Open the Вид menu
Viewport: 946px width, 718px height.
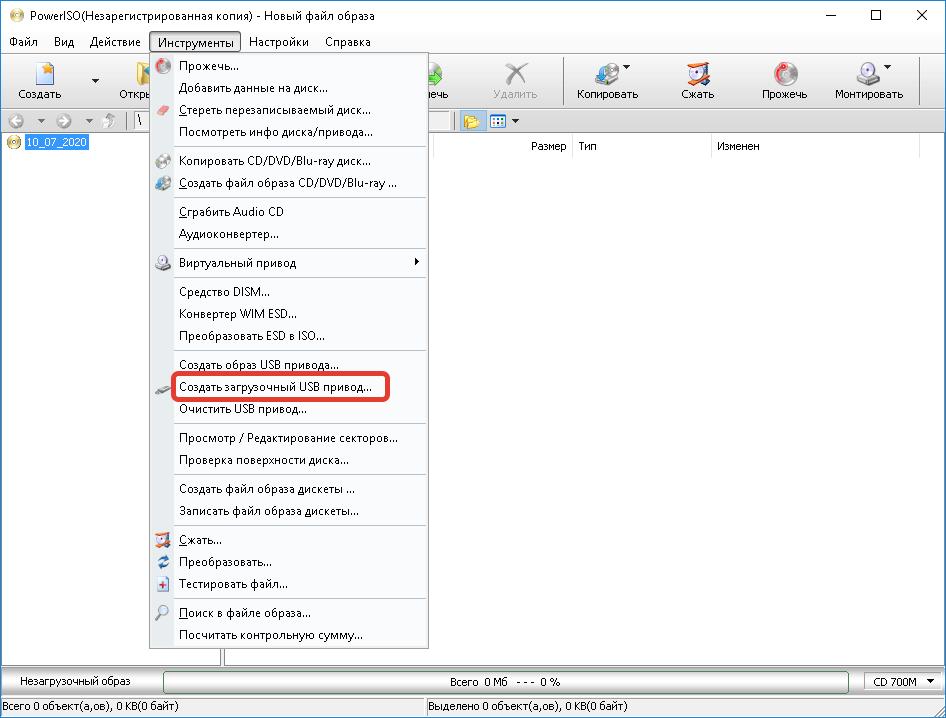point(64,42)
